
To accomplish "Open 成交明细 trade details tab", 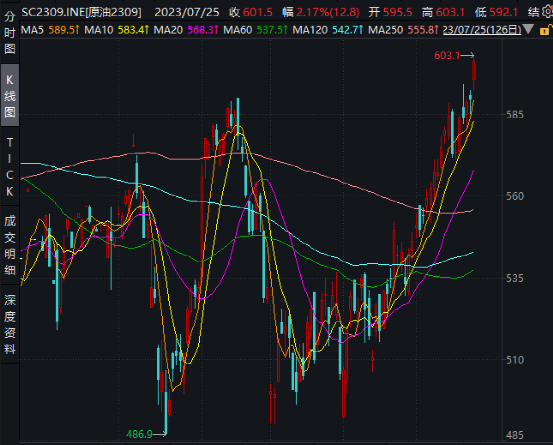I will (x=10, y=245).
